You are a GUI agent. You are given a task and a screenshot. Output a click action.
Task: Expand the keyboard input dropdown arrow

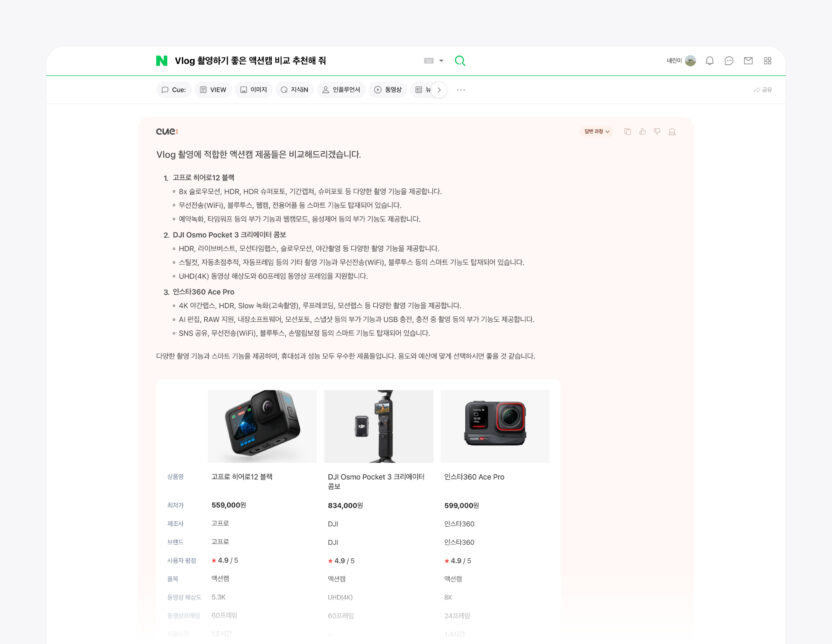tap(441, 61)
